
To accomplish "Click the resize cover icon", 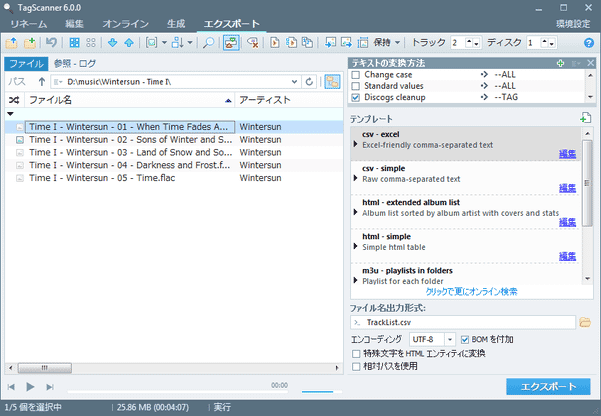I will coord(363,43).
